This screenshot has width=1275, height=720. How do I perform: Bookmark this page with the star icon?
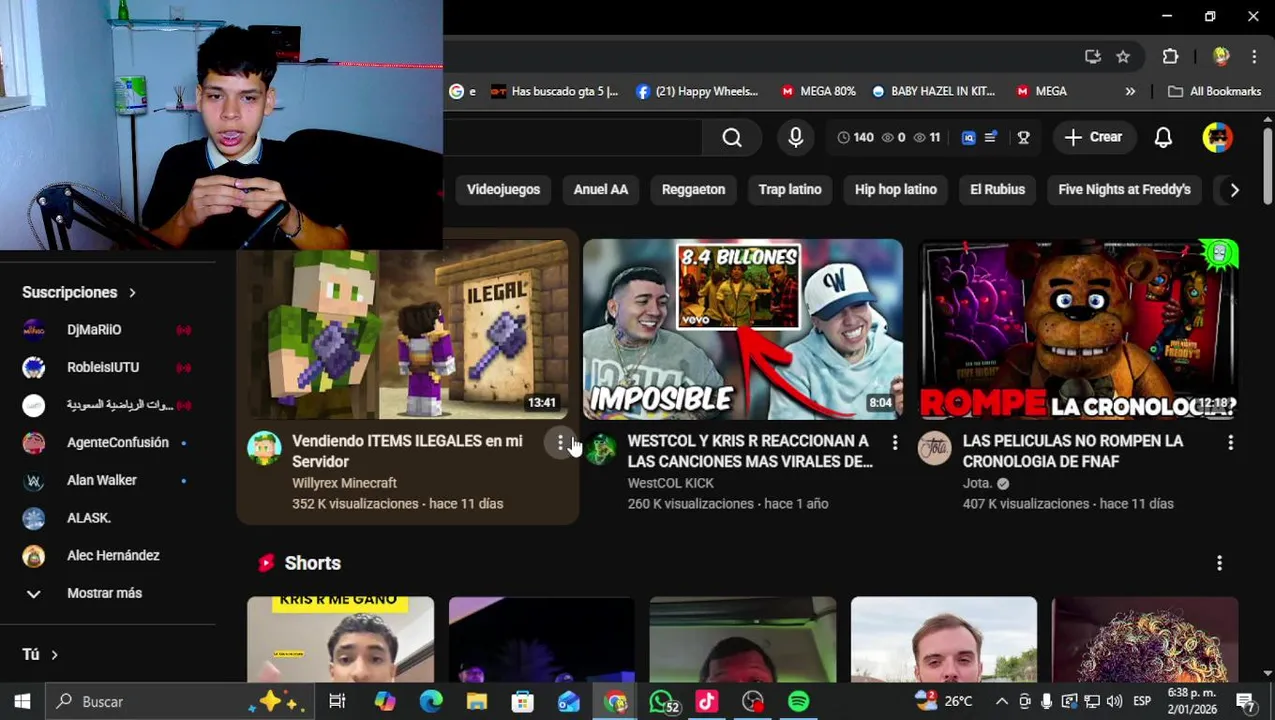click(x=1123, y=57)
